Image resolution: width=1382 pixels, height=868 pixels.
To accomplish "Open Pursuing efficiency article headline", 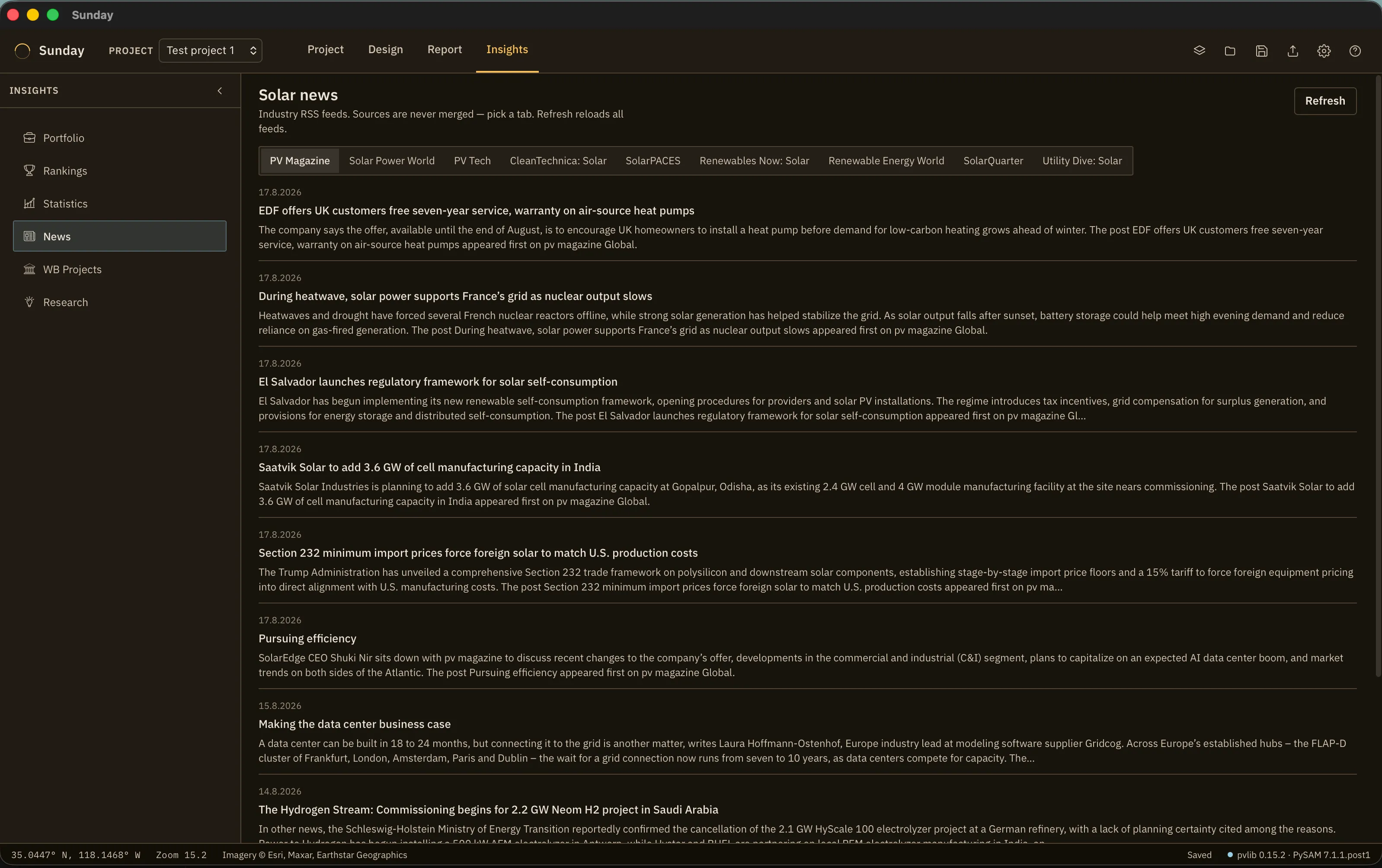I will pos(307,638).
